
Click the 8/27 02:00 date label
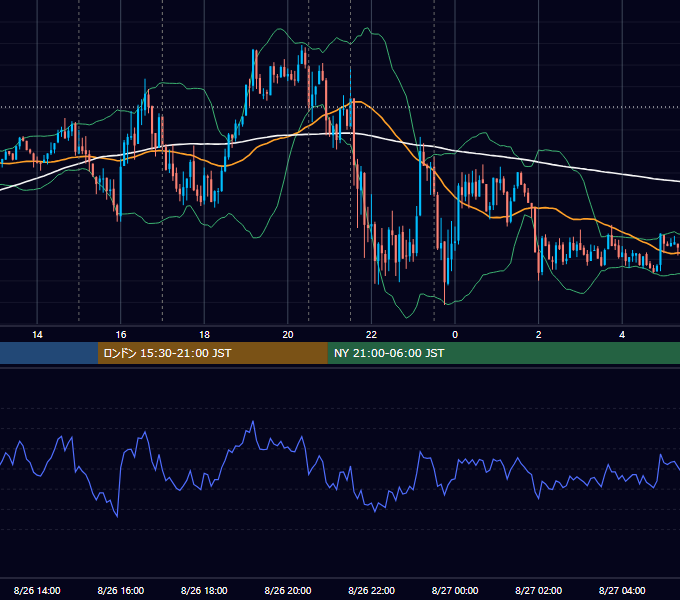pos(538,590)
